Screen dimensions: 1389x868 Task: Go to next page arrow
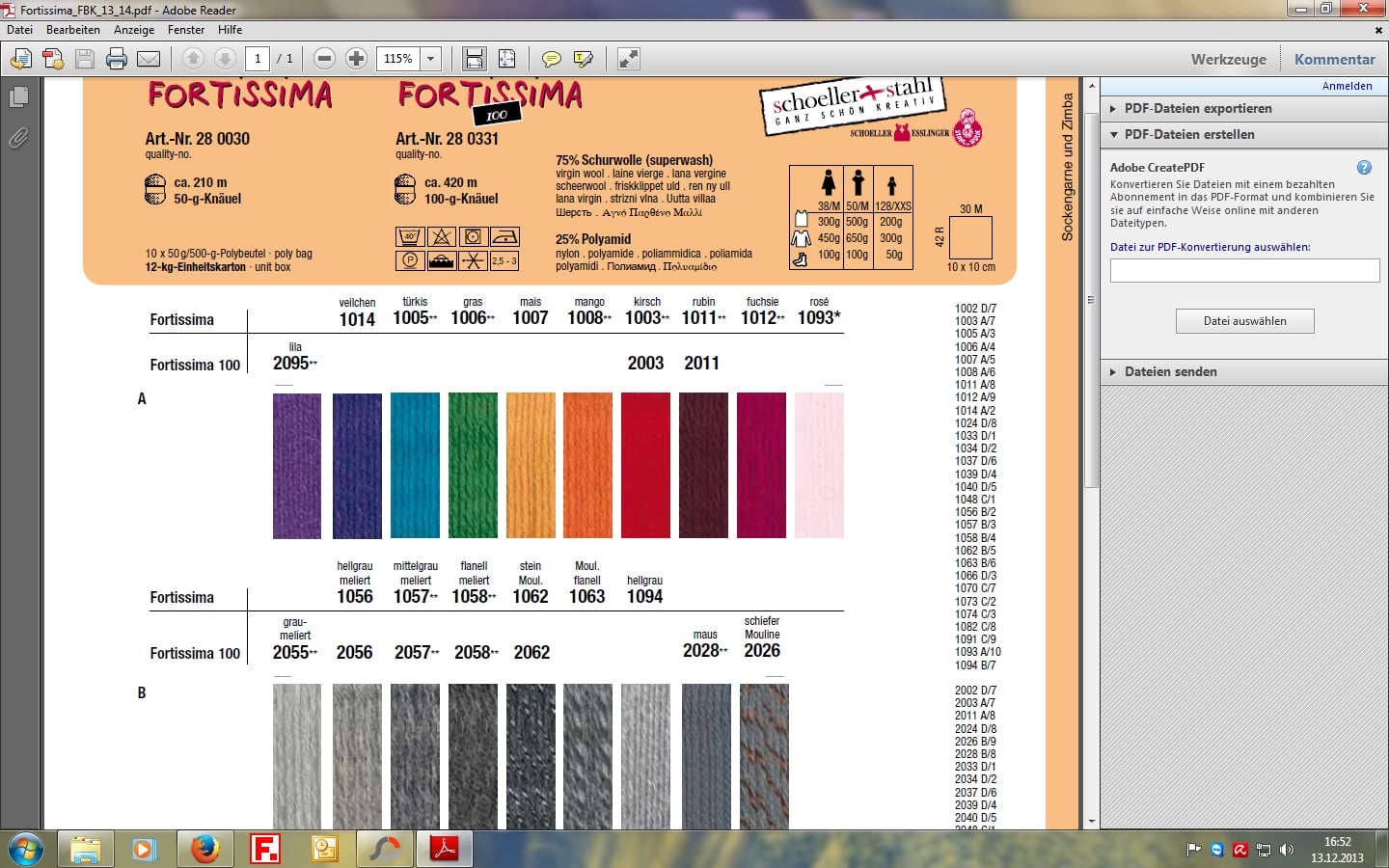click(x=225, y=59)
